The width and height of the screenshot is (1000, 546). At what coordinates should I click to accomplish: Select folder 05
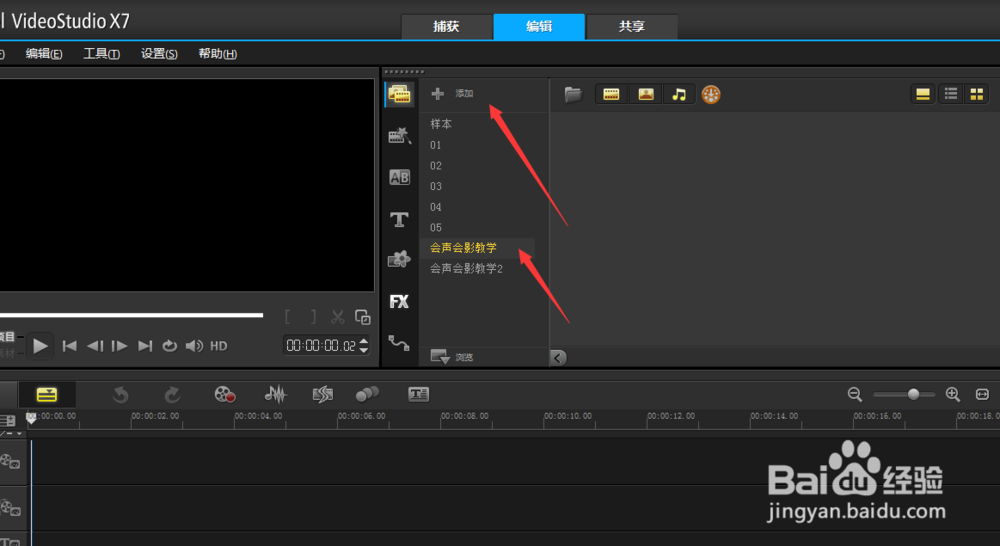click(436, 228)
